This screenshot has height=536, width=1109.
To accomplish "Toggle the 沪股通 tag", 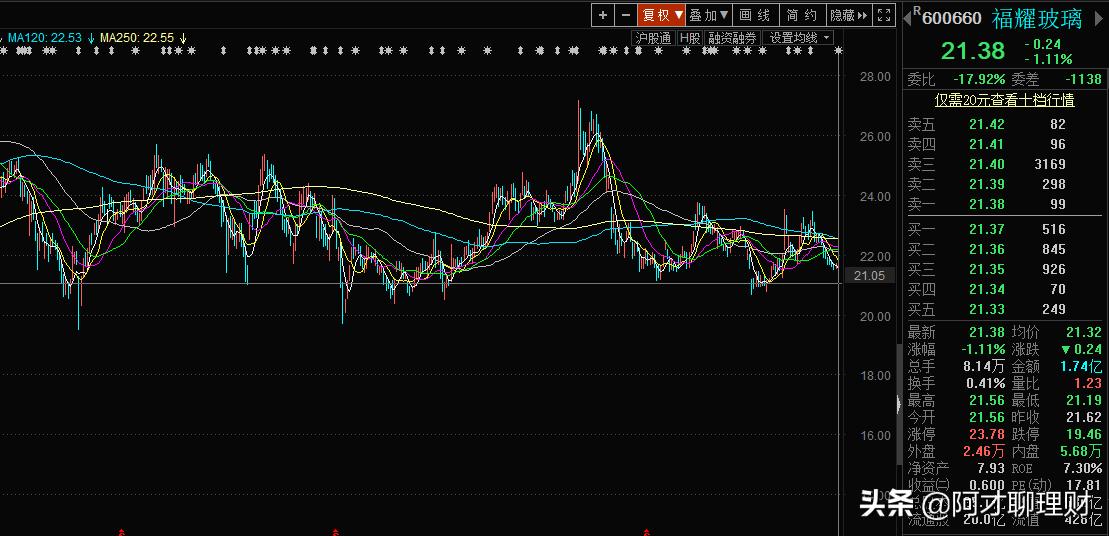I will 653,38.
